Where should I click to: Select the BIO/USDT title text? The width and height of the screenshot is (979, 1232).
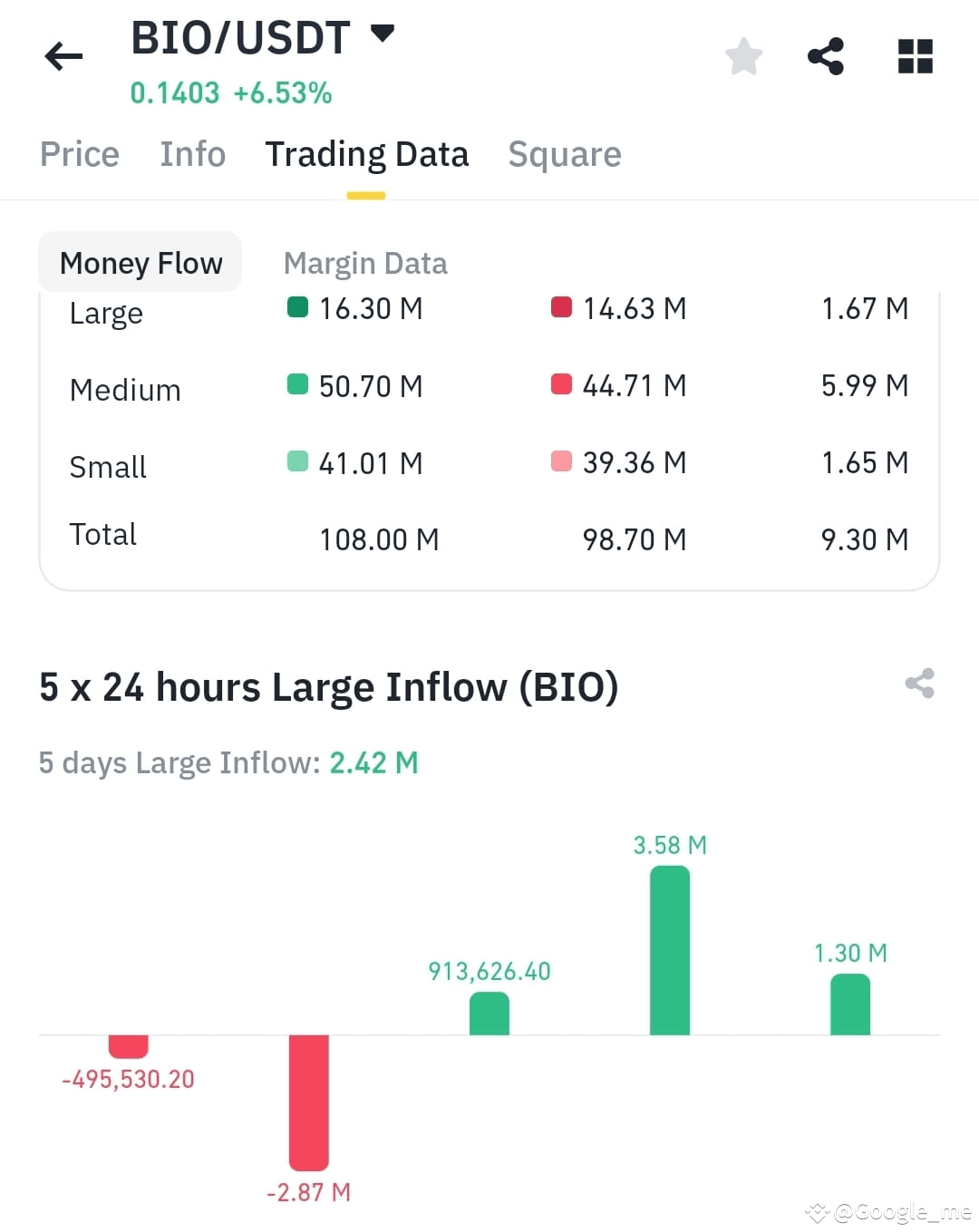tap(240, 36)
